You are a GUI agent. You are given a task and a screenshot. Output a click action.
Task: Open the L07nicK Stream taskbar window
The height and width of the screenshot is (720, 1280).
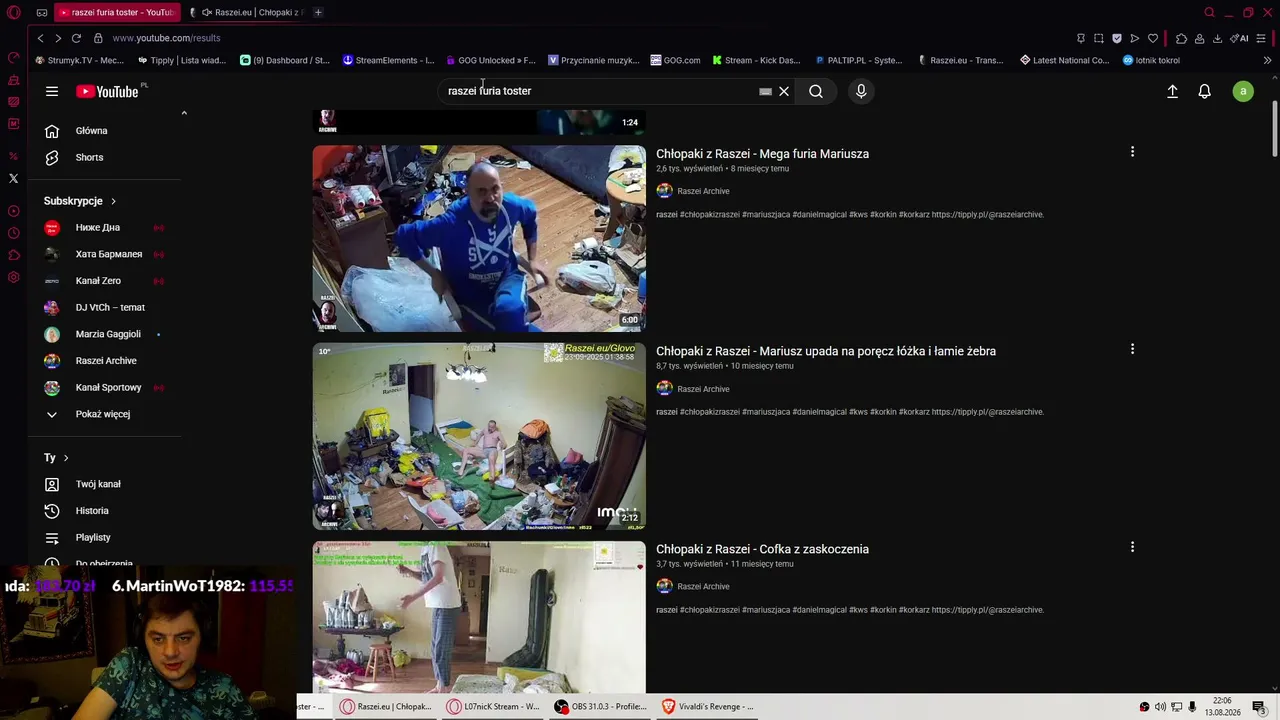(x=494, y=707)
